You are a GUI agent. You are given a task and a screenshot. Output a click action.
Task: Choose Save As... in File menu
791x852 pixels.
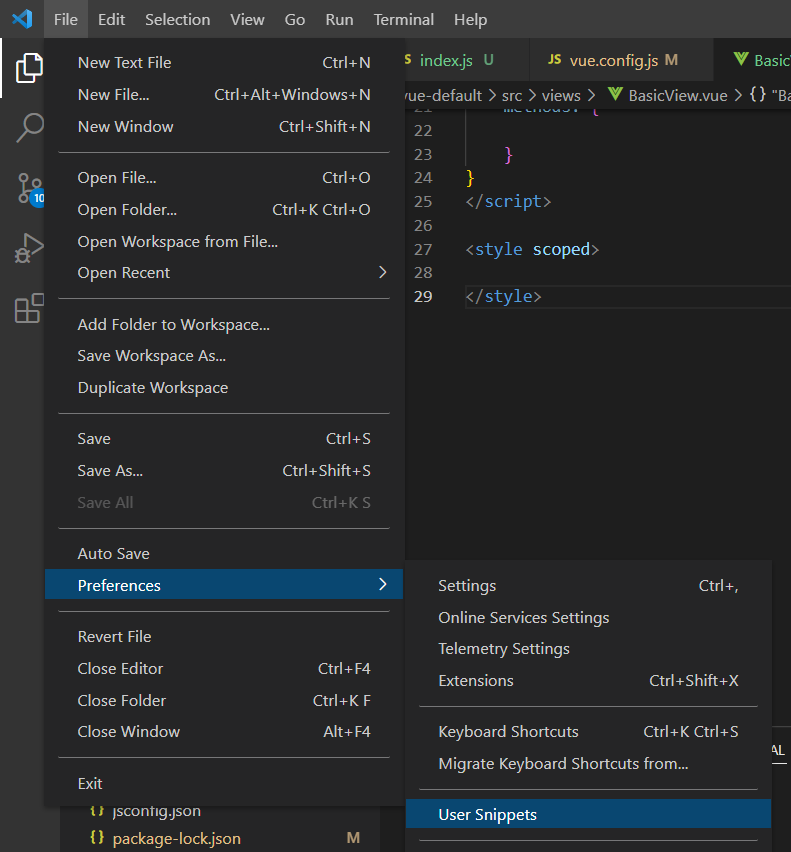(x=224, y=471)
